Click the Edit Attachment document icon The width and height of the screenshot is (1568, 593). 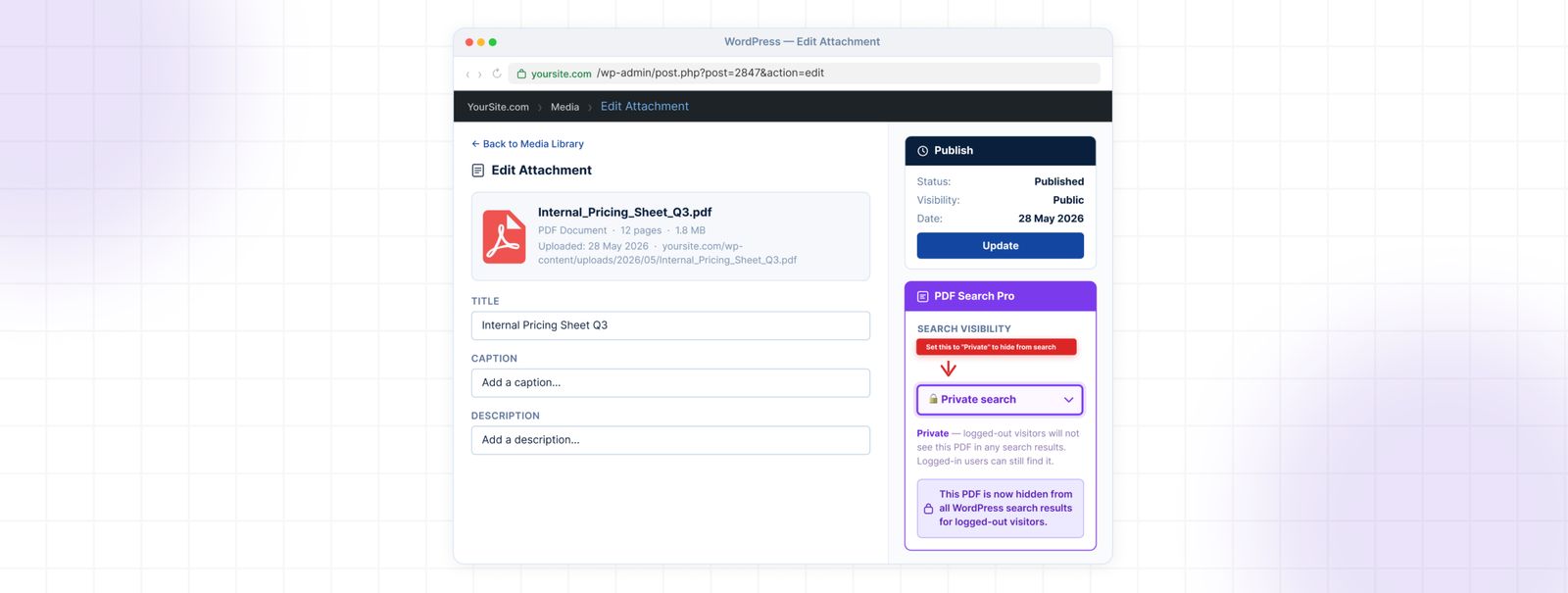tap(478, 171)
